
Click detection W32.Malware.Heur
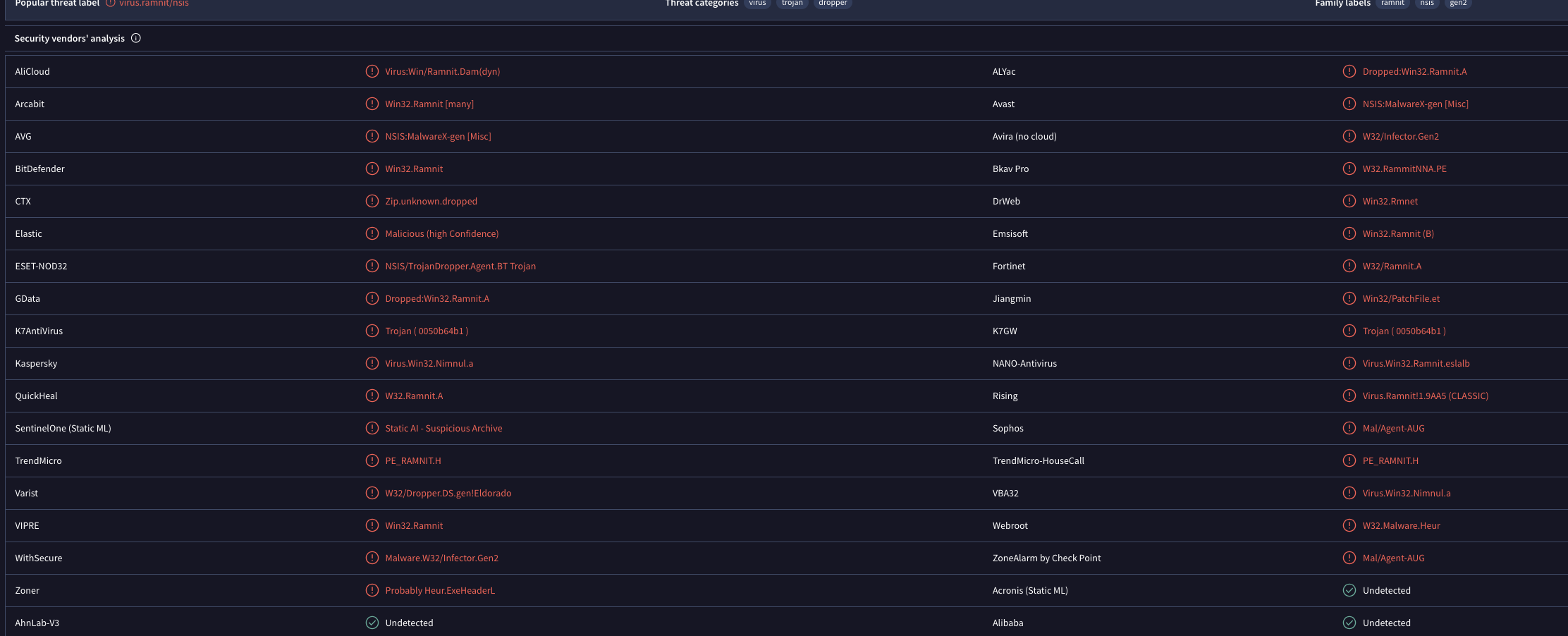click(1401, 525)
